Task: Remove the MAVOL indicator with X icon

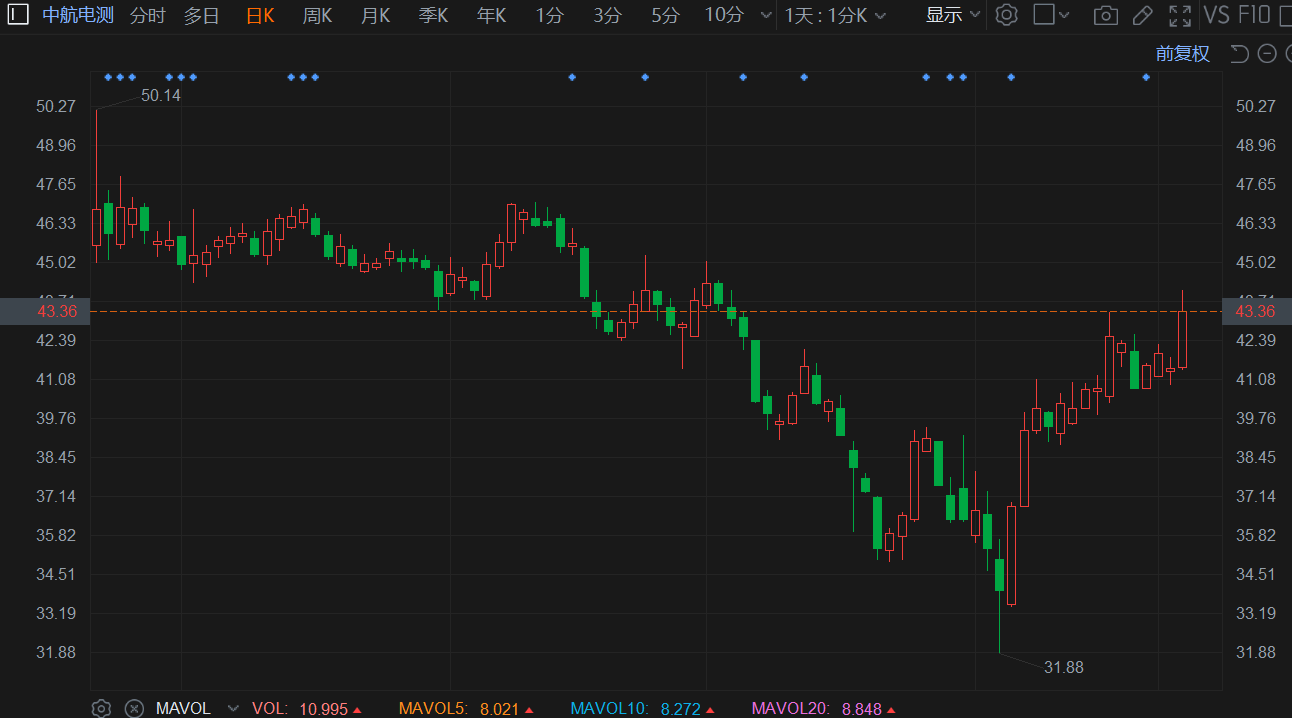Action: click(x=134, y=708)
